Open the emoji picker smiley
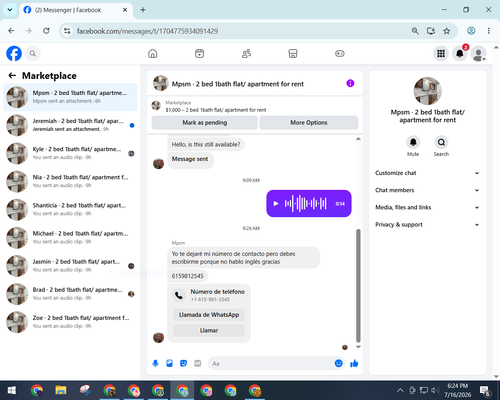This screenshot has width=500, height=400. click(338, 363)
